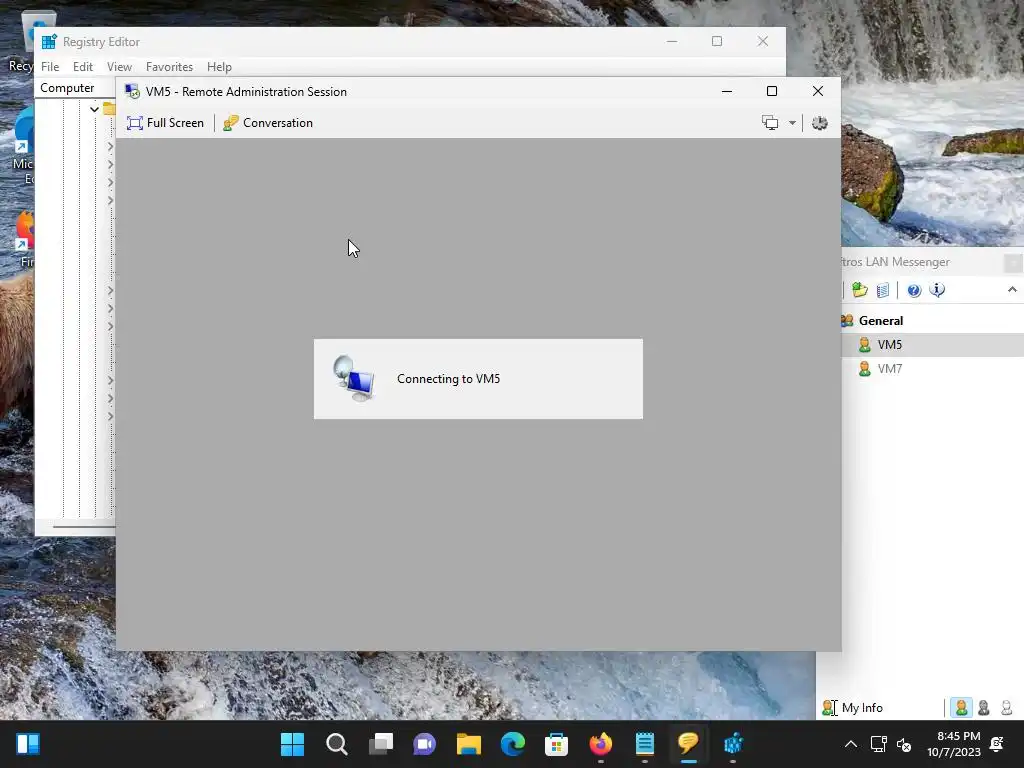Open the dropdown arrow beside the monitor icon

[x=792, y=123]
